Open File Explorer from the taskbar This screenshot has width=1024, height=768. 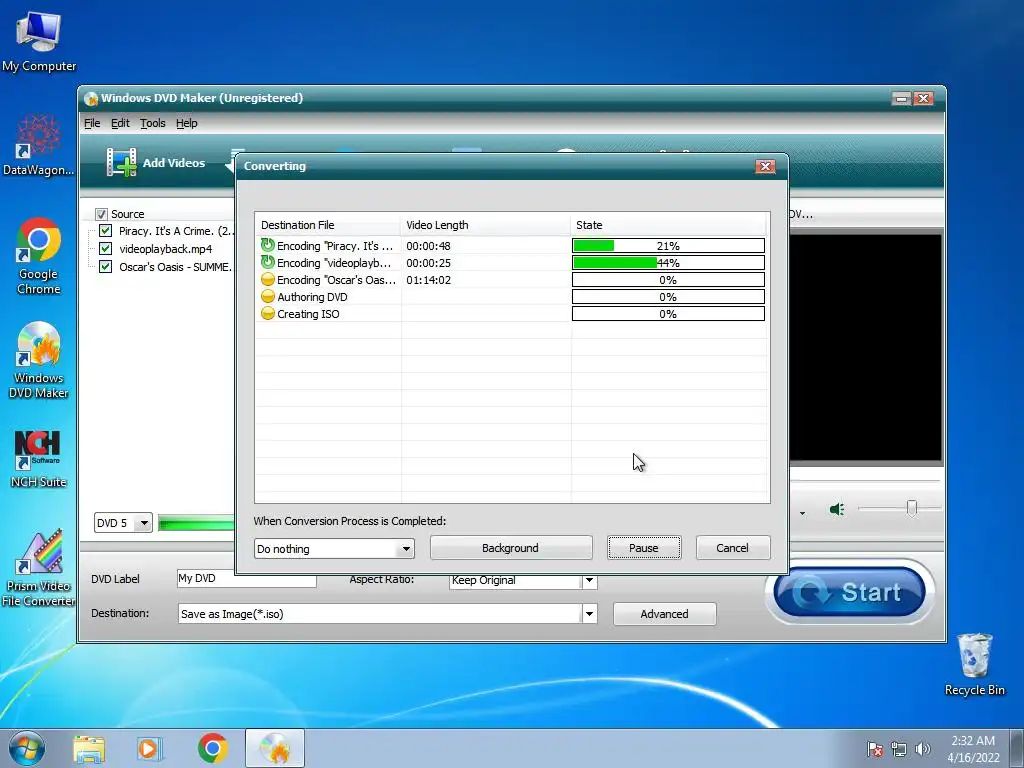coord(89,749)
